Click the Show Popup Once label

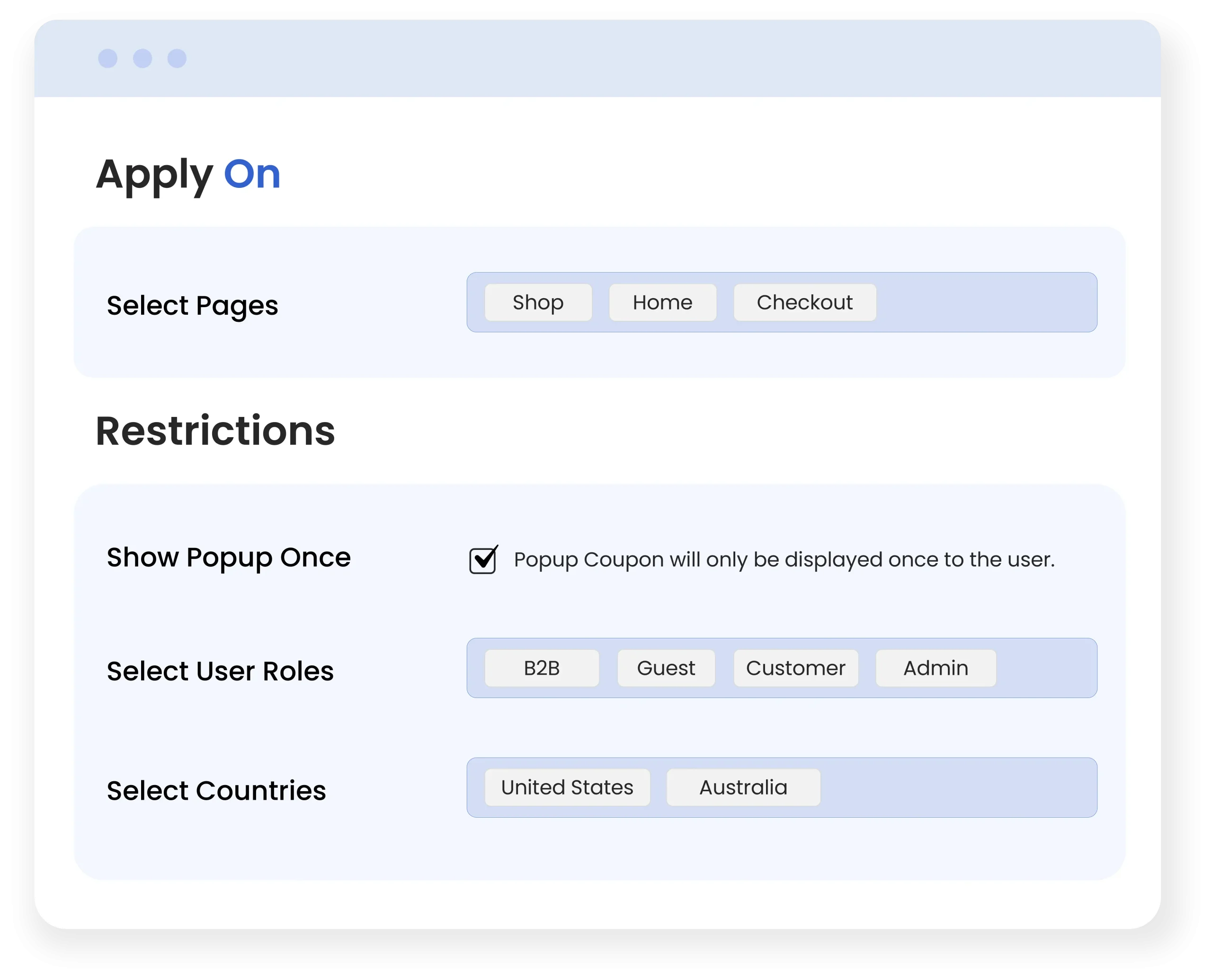pos(229,558)
